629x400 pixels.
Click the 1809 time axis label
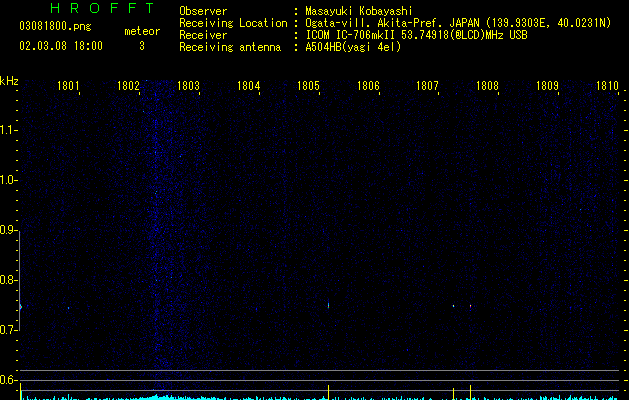pyautogui.click(x=547, y=86)
